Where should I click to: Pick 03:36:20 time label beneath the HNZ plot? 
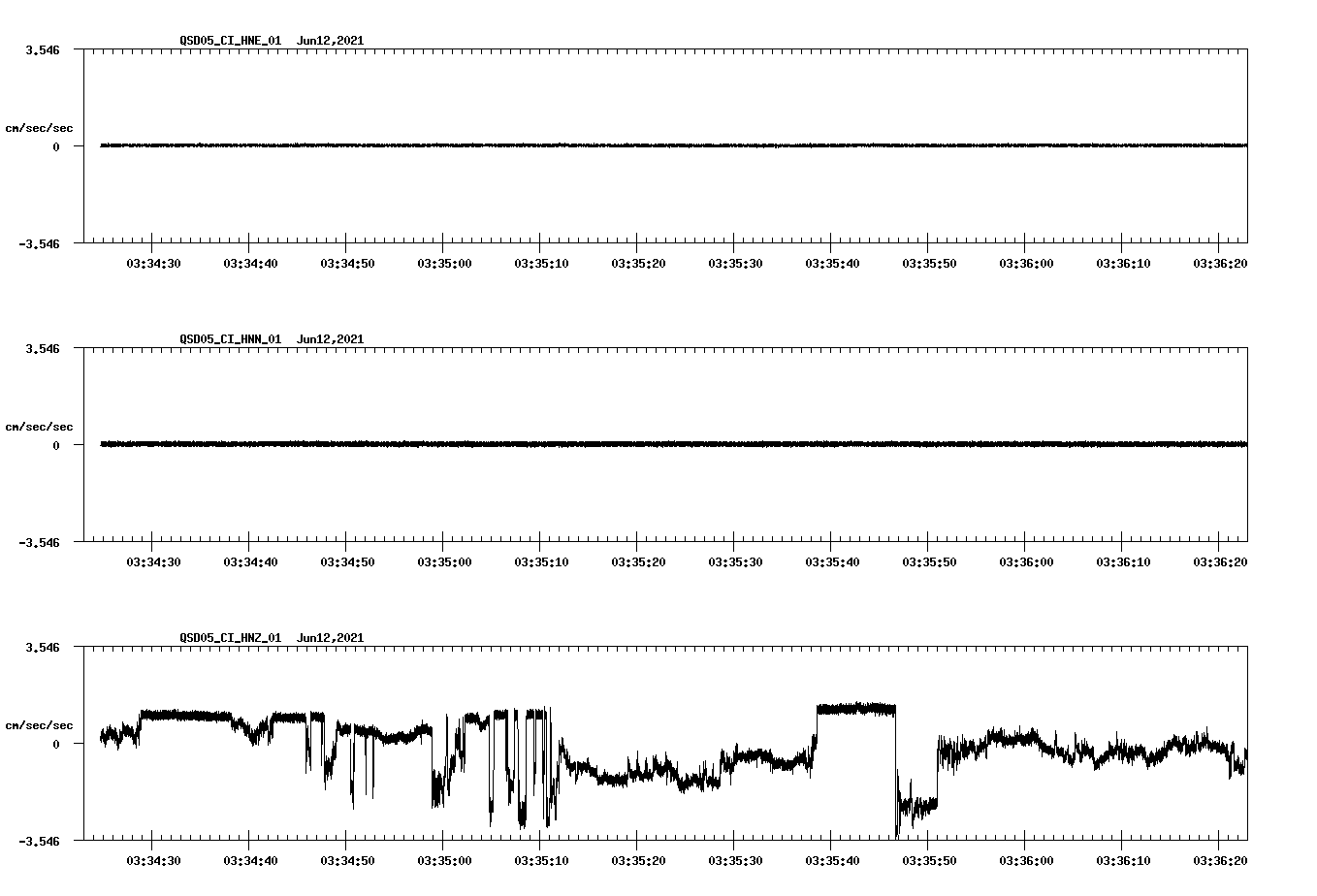1220,861
